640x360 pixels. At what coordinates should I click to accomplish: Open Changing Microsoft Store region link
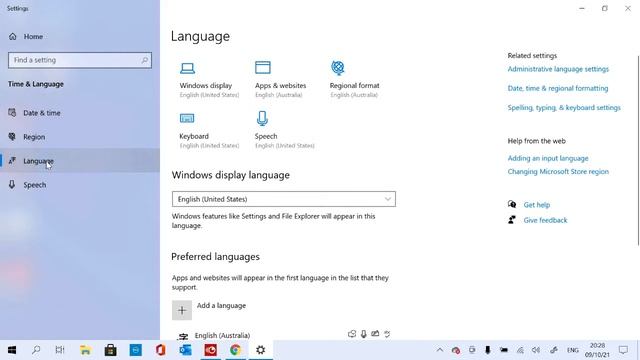558,171
